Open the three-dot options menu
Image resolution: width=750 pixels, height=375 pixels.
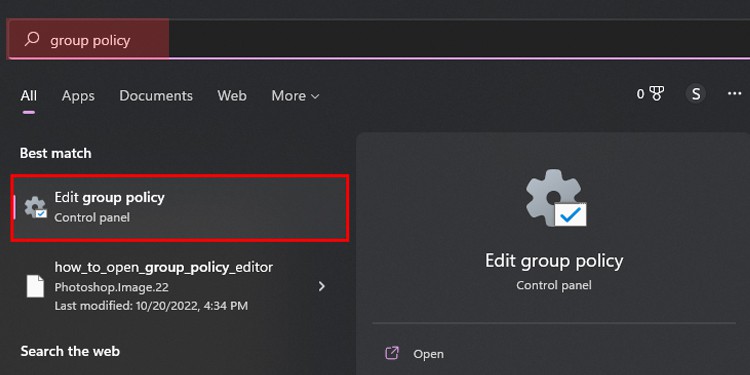point(734,94)
